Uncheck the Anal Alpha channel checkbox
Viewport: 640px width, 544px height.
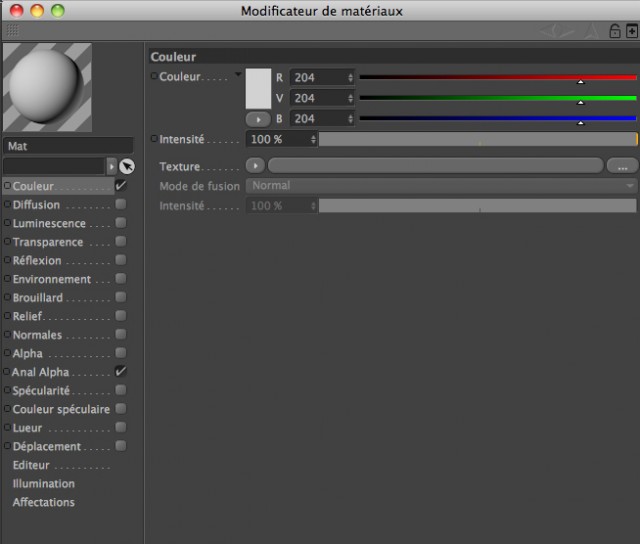pos(120,371)
